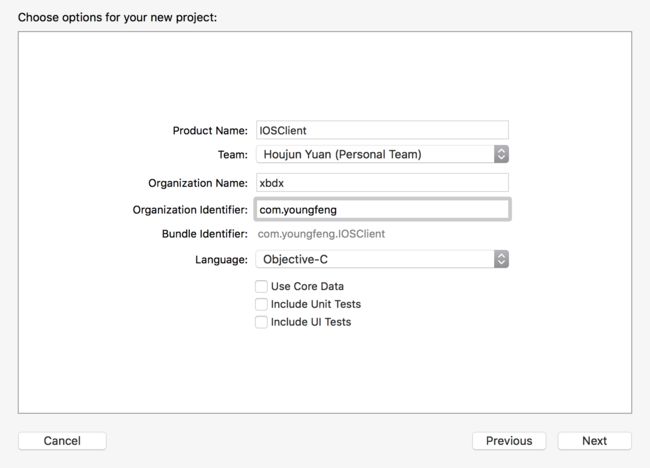Click the Organization Identifier text field

(x=382, y=209)
